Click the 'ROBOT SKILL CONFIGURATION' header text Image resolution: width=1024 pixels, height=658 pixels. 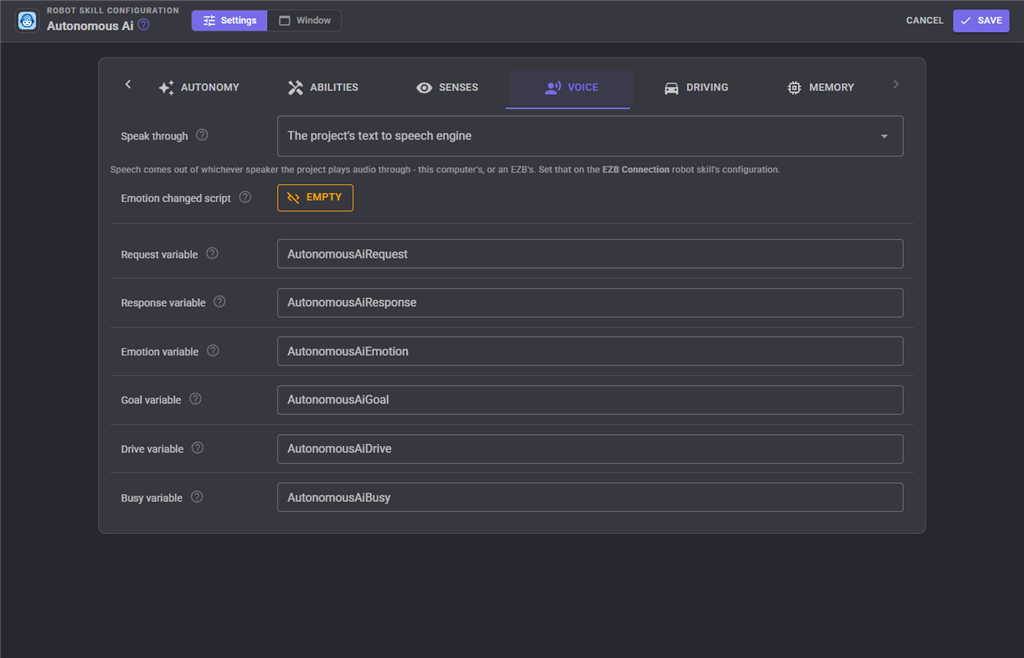pyautogui.click(x=113, y=10)
